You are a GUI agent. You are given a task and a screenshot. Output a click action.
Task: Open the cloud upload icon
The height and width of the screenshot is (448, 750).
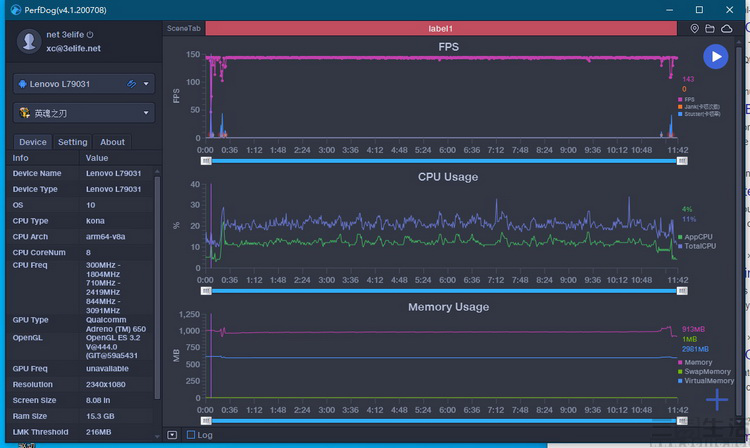(x=727, y=29)
